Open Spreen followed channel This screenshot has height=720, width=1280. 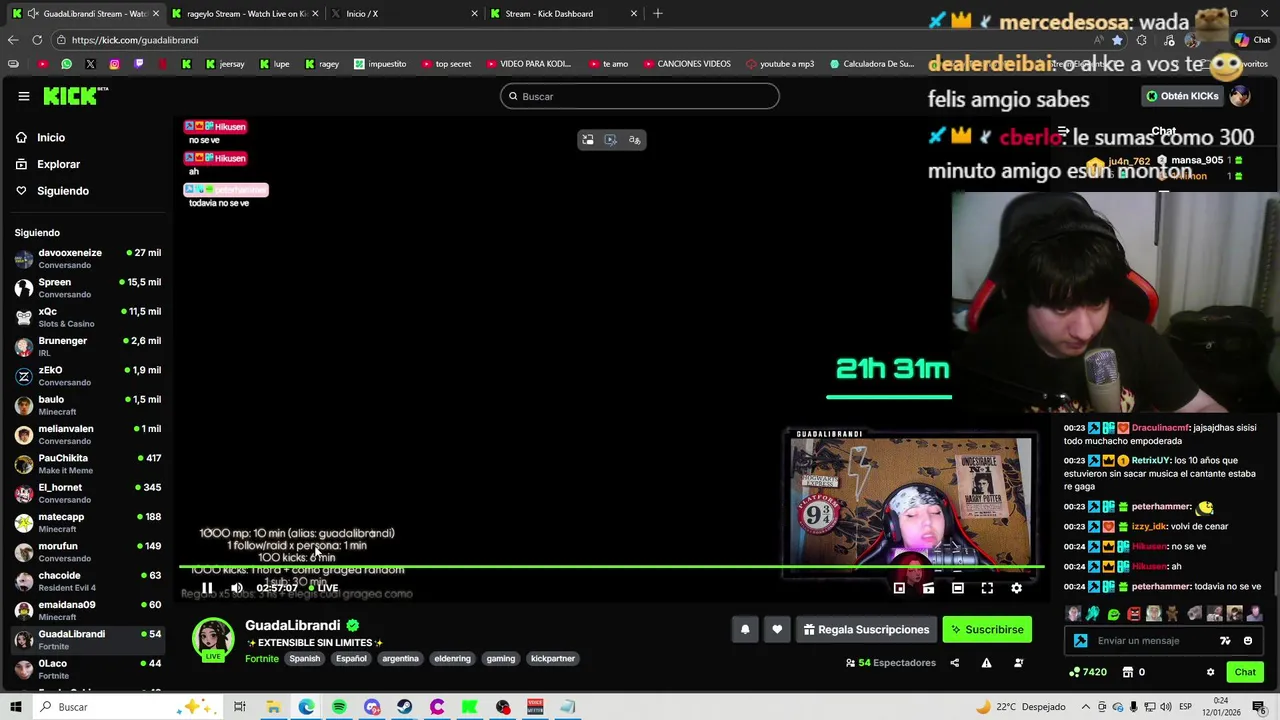point(88,288)
